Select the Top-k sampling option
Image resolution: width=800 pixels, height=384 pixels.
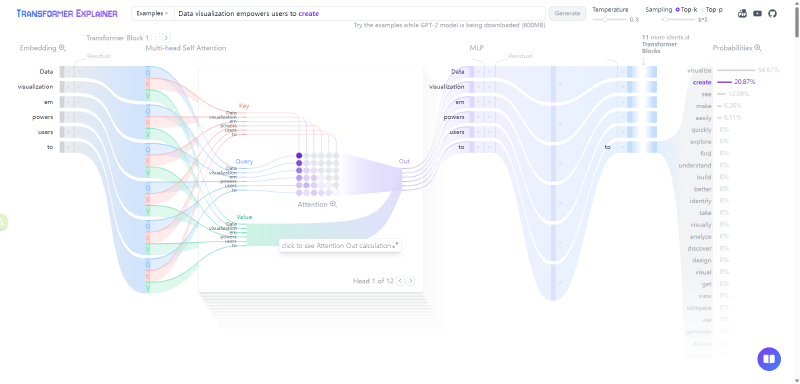pyautogui.click(x=686, y=9)
